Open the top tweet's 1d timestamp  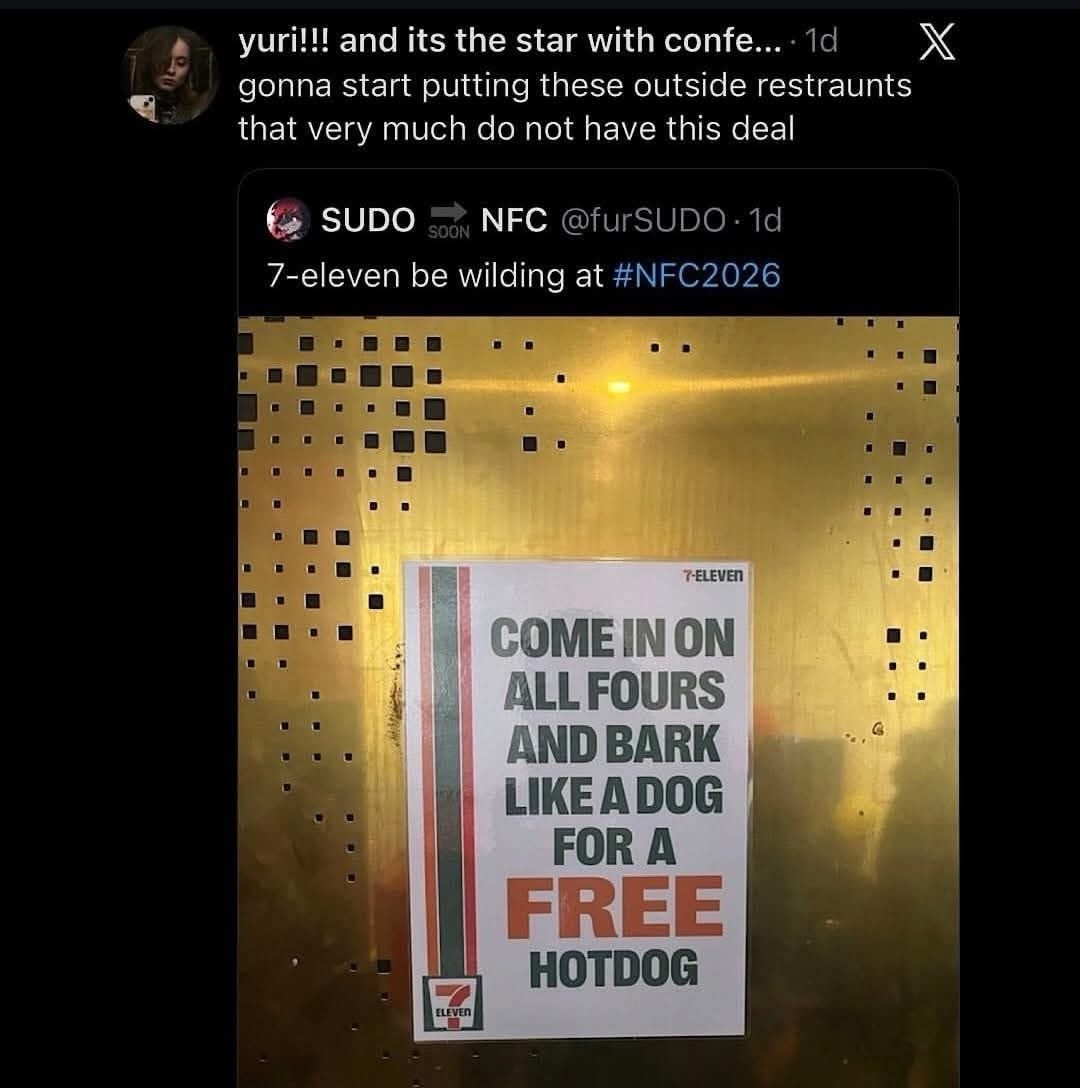(820, 41)
